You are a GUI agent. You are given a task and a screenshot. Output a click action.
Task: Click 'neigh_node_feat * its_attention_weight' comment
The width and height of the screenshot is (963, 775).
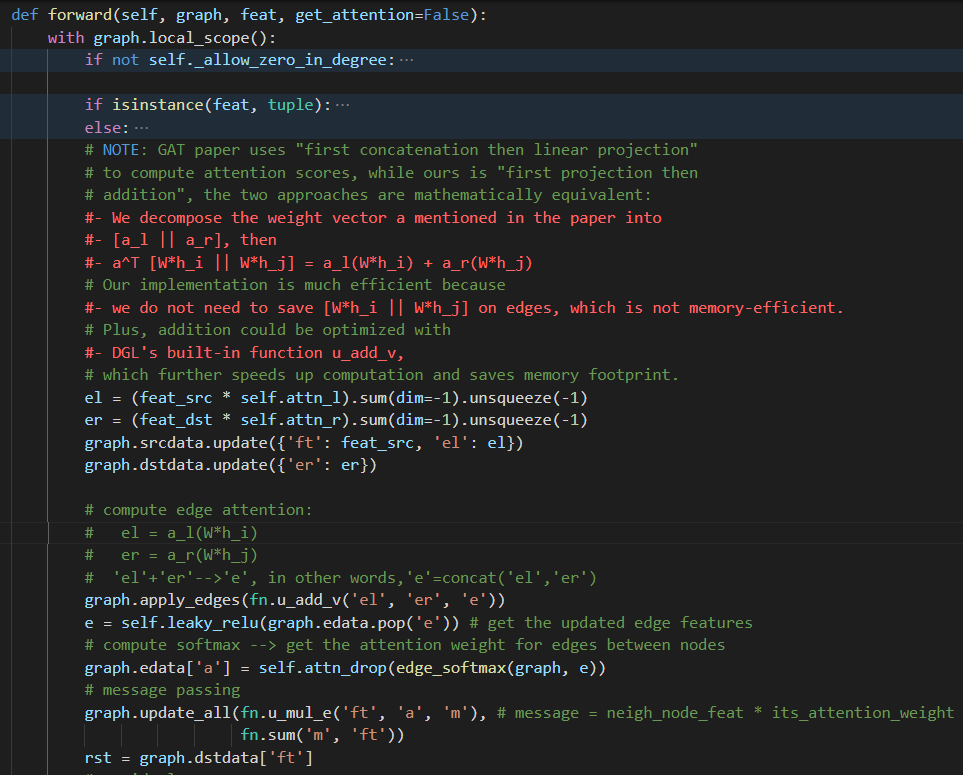tap(780, 713)
